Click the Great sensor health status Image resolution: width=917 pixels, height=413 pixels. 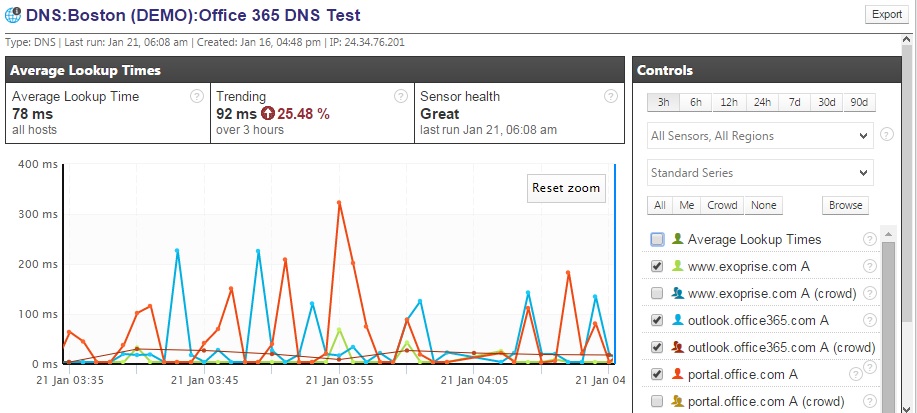440,113
